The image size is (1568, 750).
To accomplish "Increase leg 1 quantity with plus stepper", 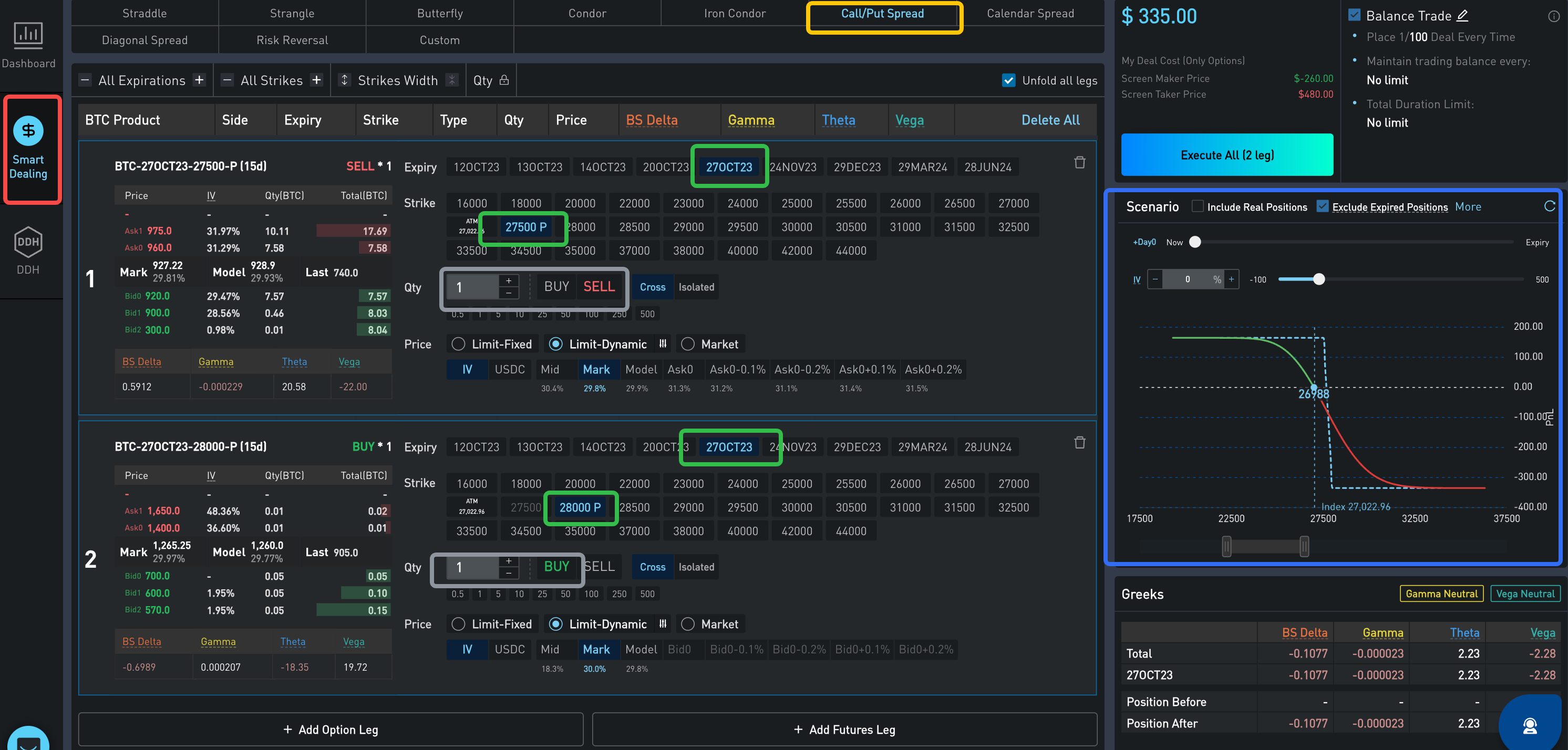I will [x=508, y=280].
